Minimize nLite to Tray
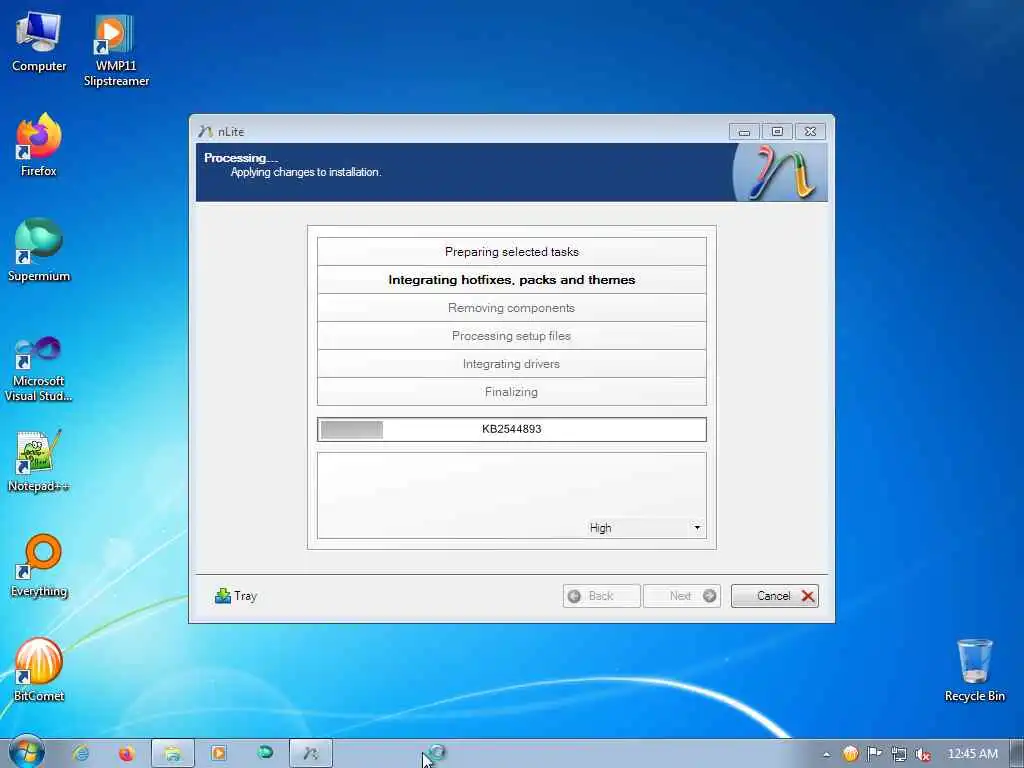1024x768 pixels. (x=236, y=596)
